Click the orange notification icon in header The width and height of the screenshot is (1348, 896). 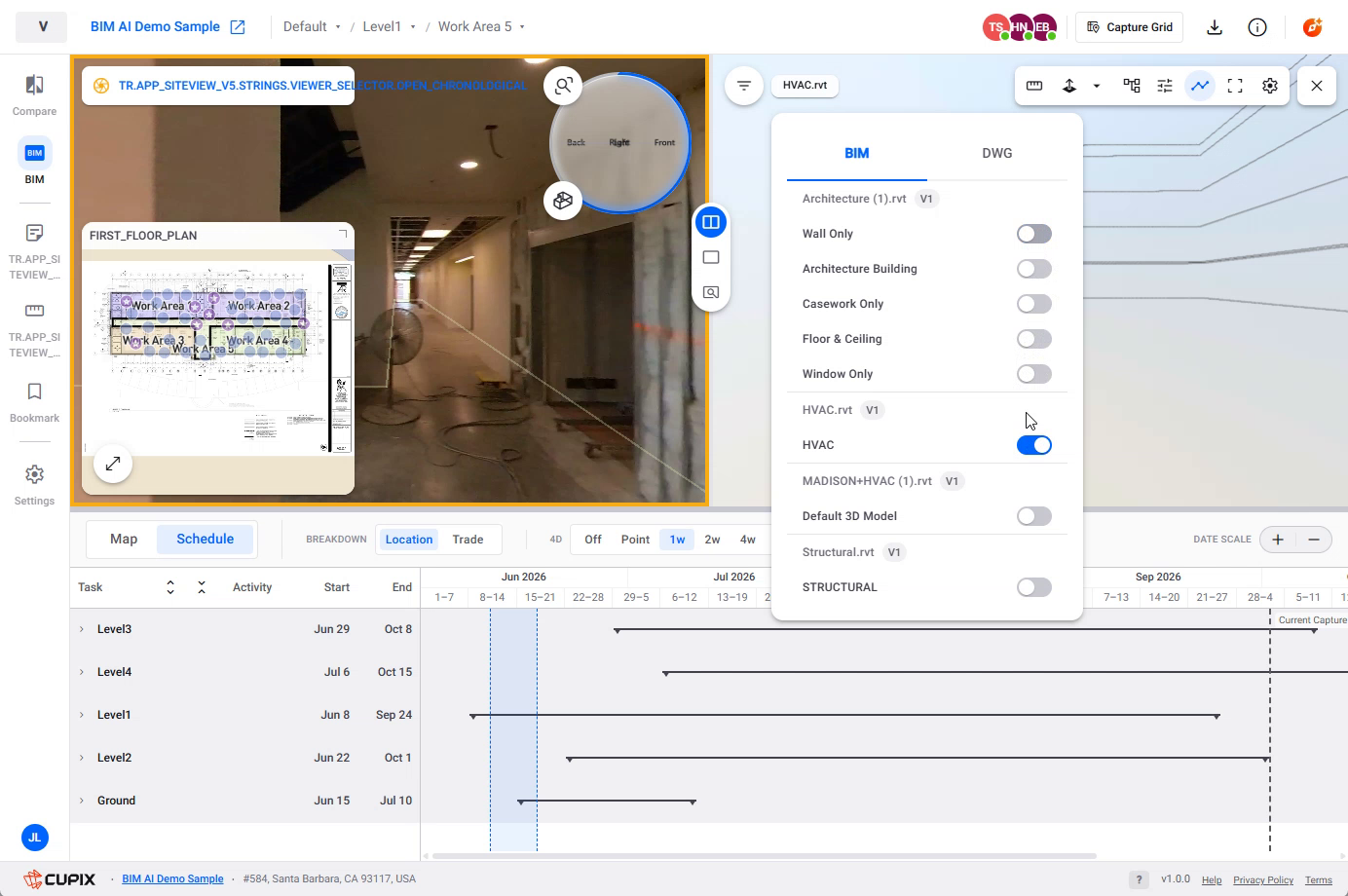pos(1313,27)
